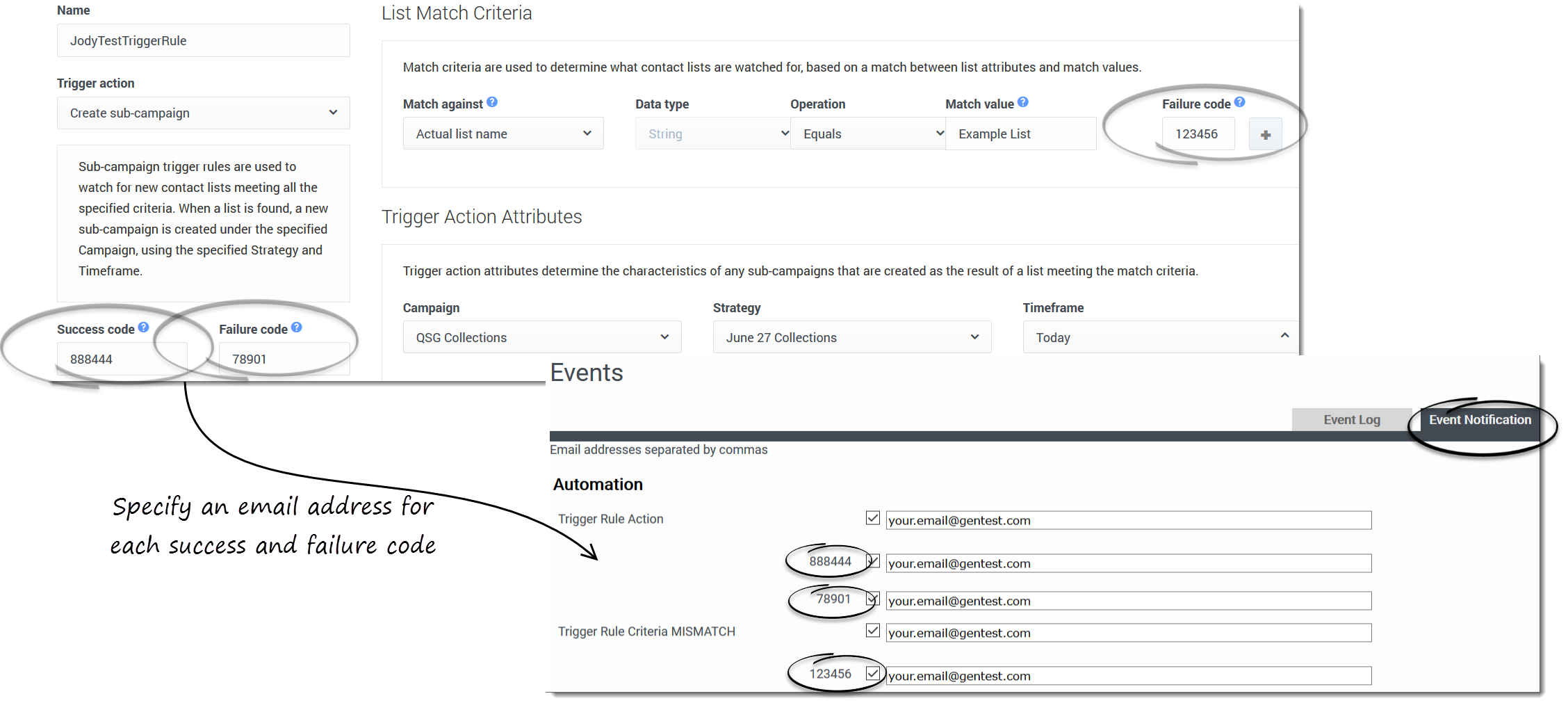Click the help icon beside Match against

tap(492, 102)
